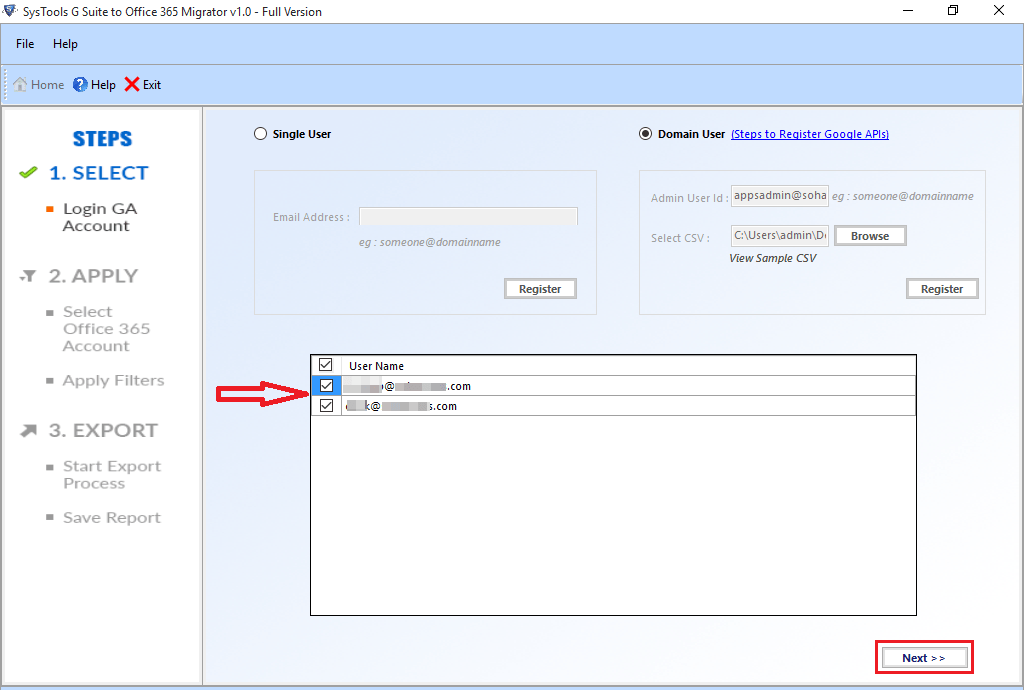This screenshot has height=690, width=1024.
Task: Select the first user email row ending .com
Action: pos(628,386)
